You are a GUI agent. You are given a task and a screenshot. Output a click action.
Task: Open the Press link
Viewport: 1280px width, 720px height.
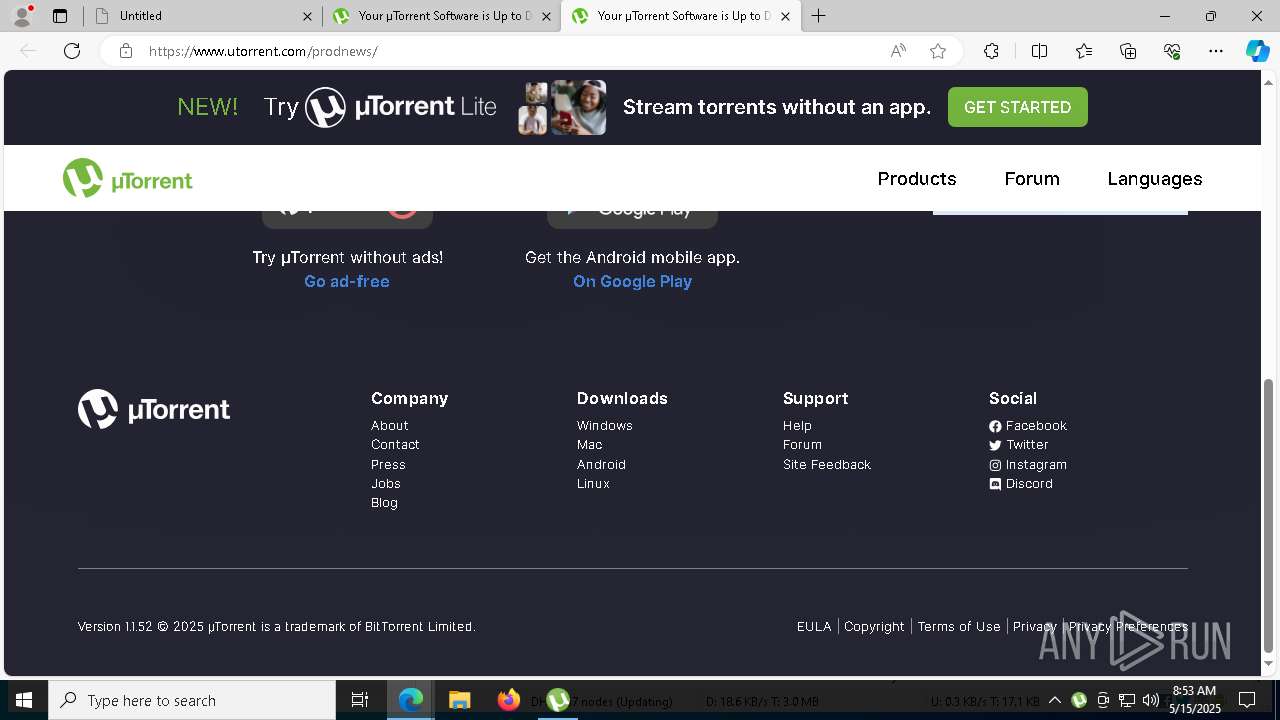tap(388, 465)
